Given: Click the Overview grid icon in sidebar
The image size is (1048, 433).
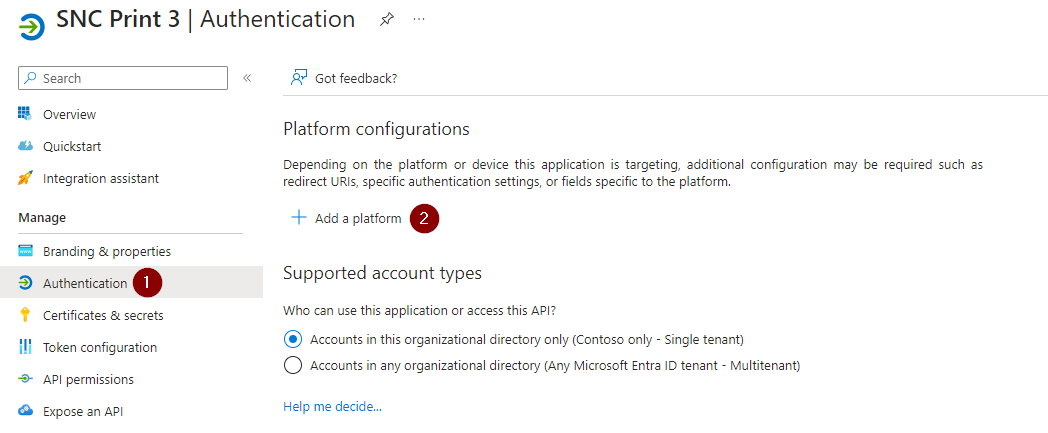Looking at the screenshot, I should coord(26,114).
